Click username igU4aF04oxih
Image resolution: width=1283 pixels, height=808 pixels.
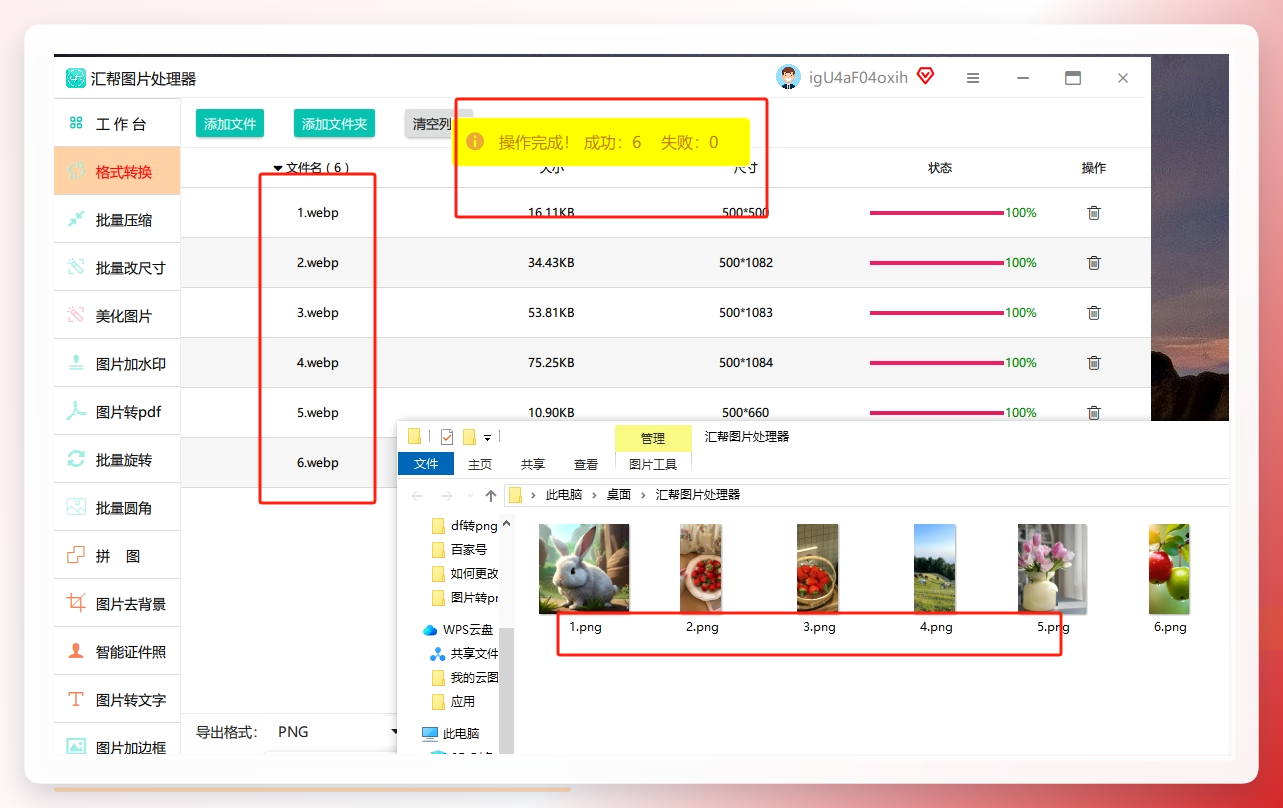pyautogui.click(x=858, y=77)
